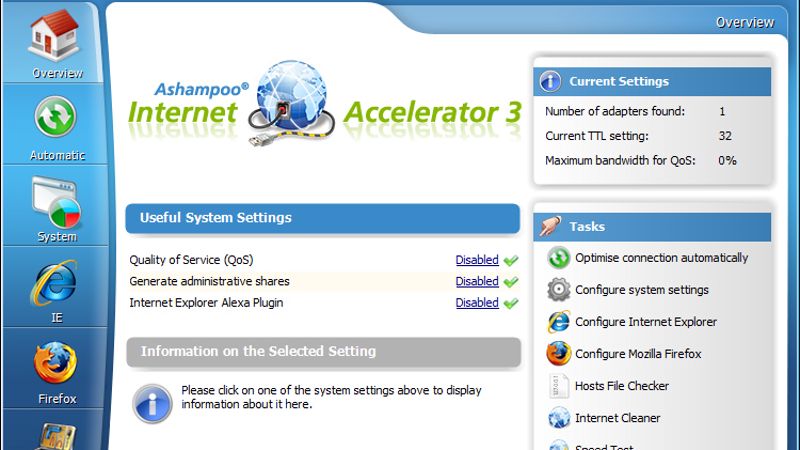Click the Current Settings info icon
Viewport: 800px width, 450px height.
click(x=550, y=81)
